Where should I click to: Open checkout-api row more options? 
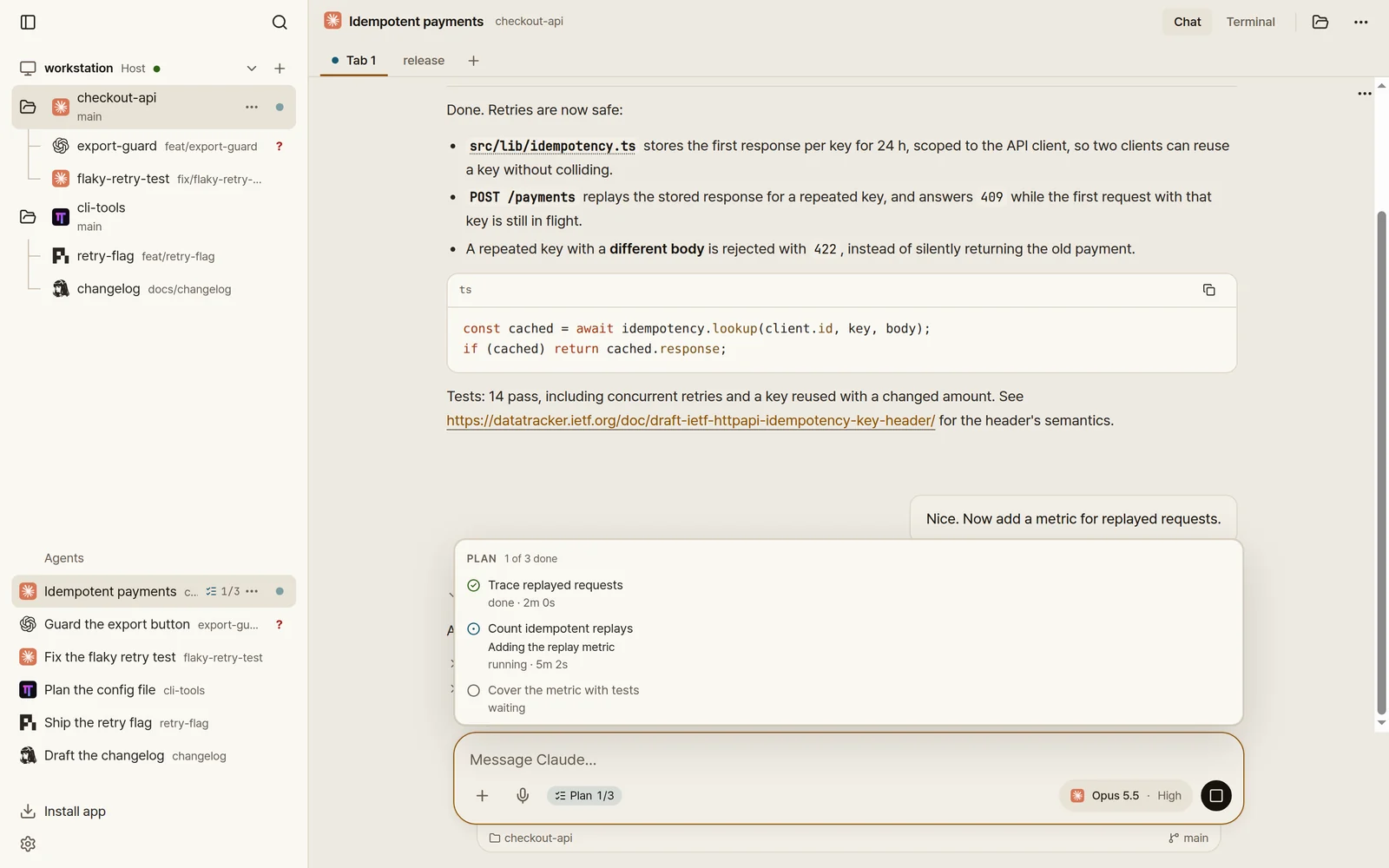(x=252, y=107)
